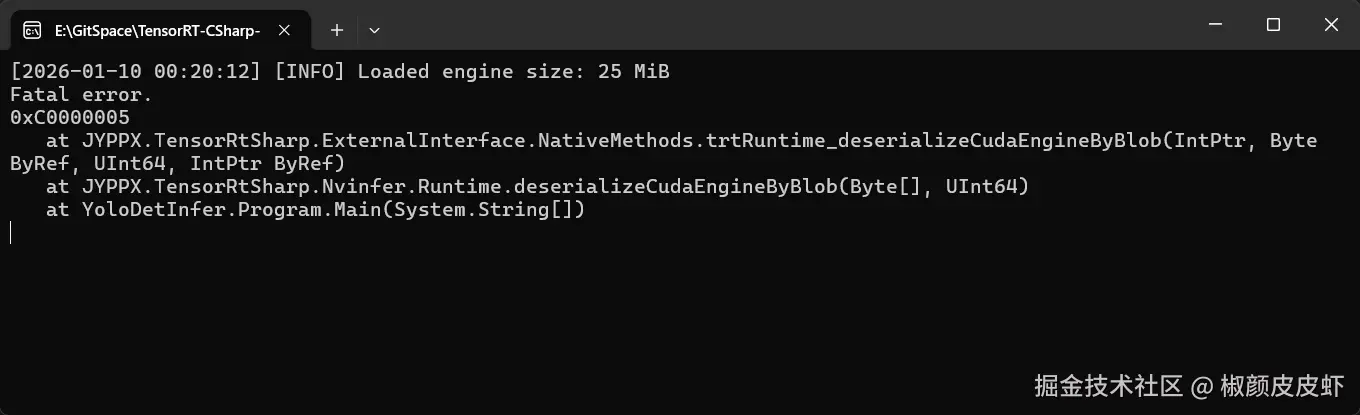
Task: Click the "ByRef, UInt64, IntPtr ByRef)" line
Action: 177,164
